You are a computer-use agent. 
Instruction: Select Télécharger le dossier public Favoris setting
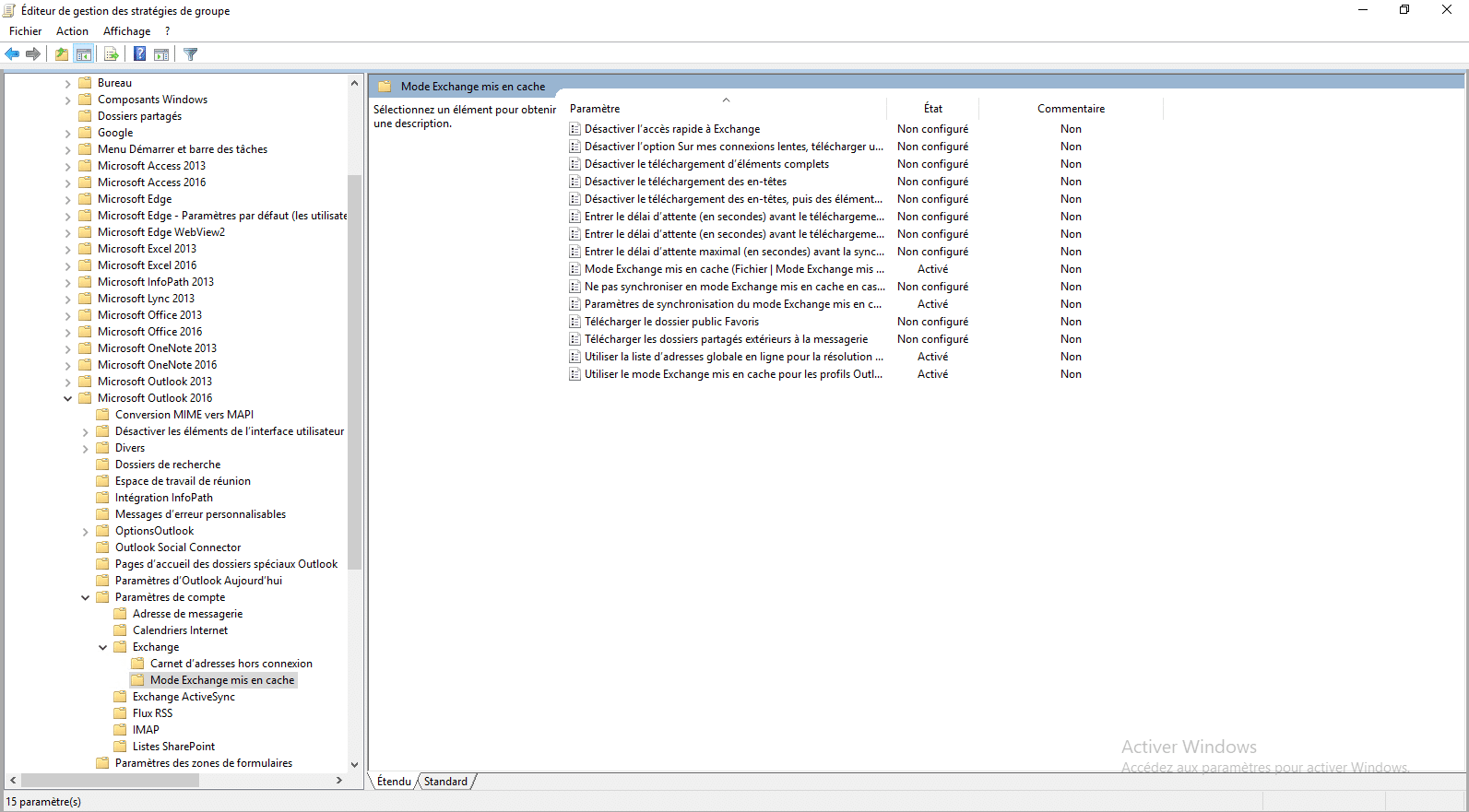(671, 322)
